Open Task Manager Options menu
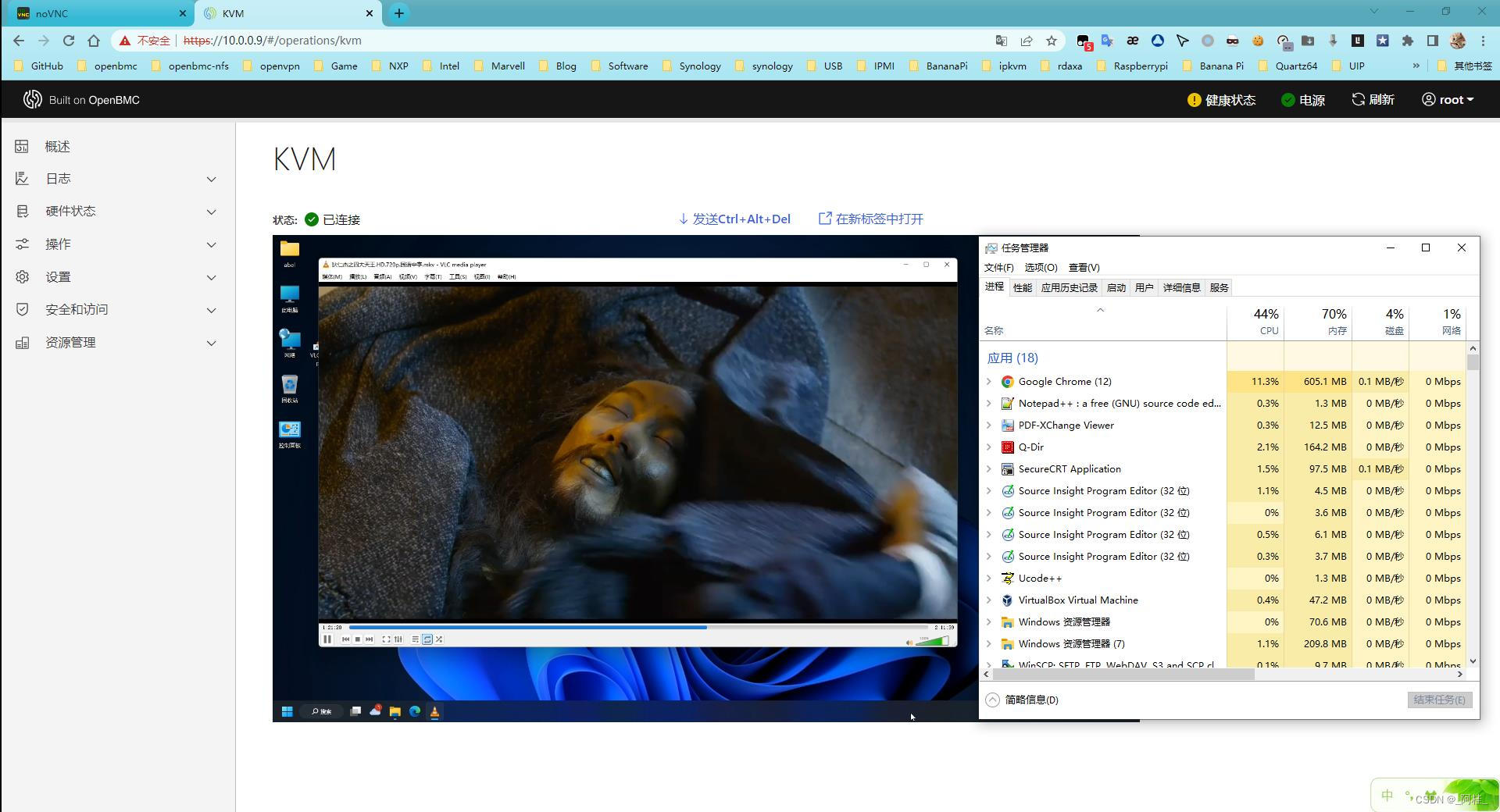This screenshot has height=812, width=1500. (1041, 268)
